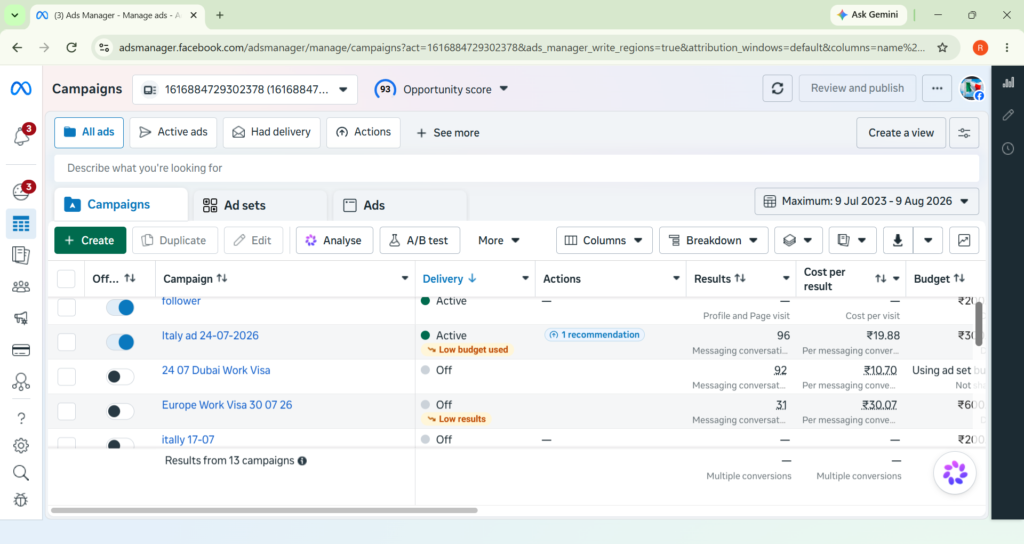Click the green Create button
Image resolution: width=1024 pixels, height=544 pixels.
click(x=90, y=240)
